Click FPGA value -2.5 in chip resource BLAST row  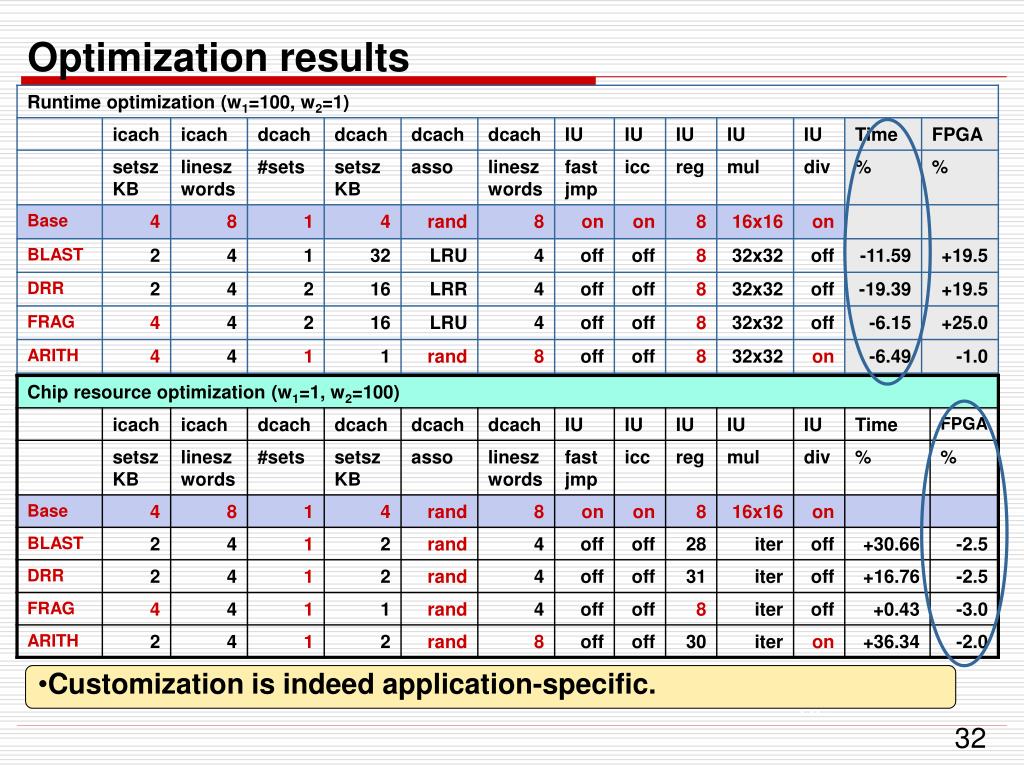coord(972,544)
